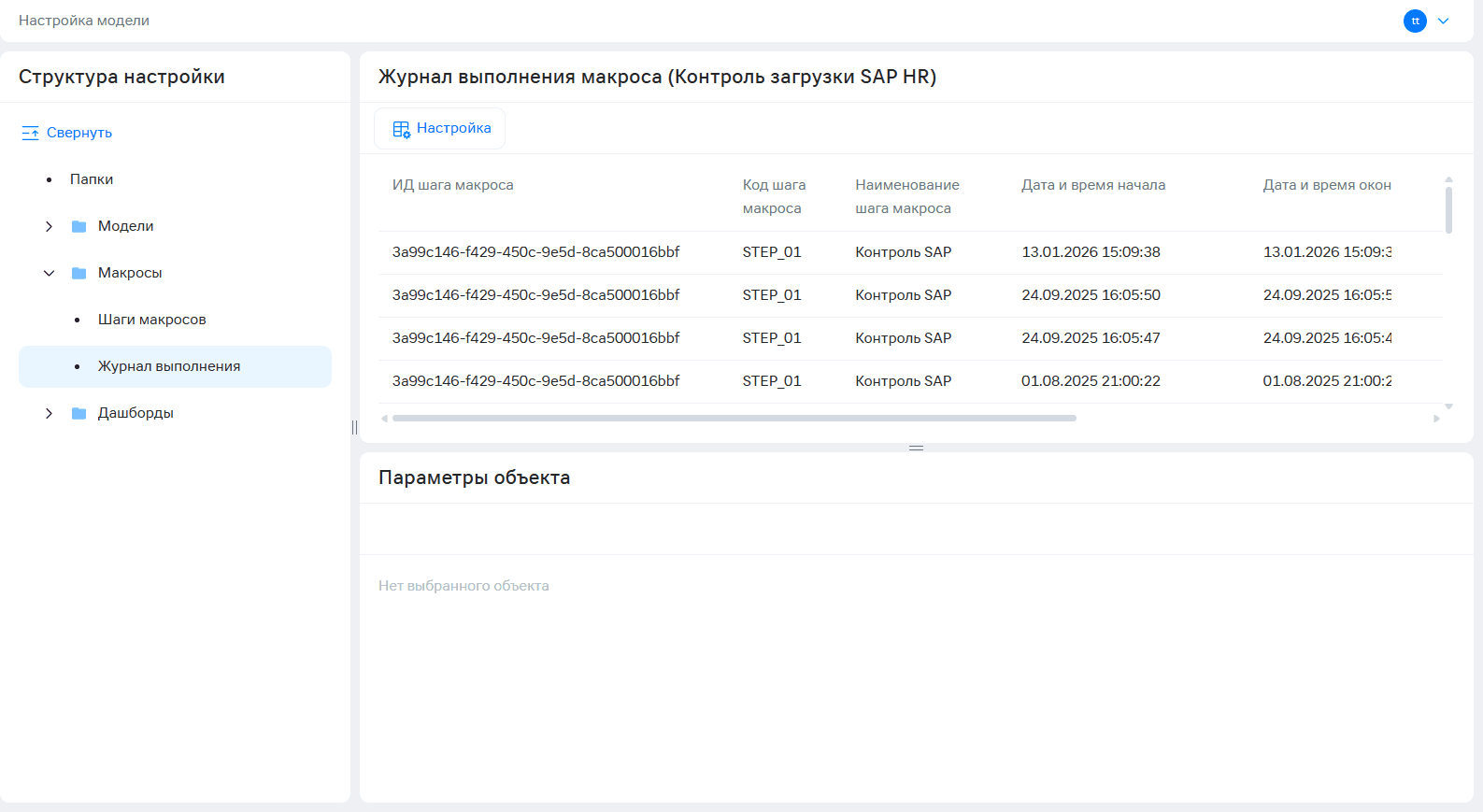
Task: Click the Свернуть link
Action: click(x=79, y=133)
